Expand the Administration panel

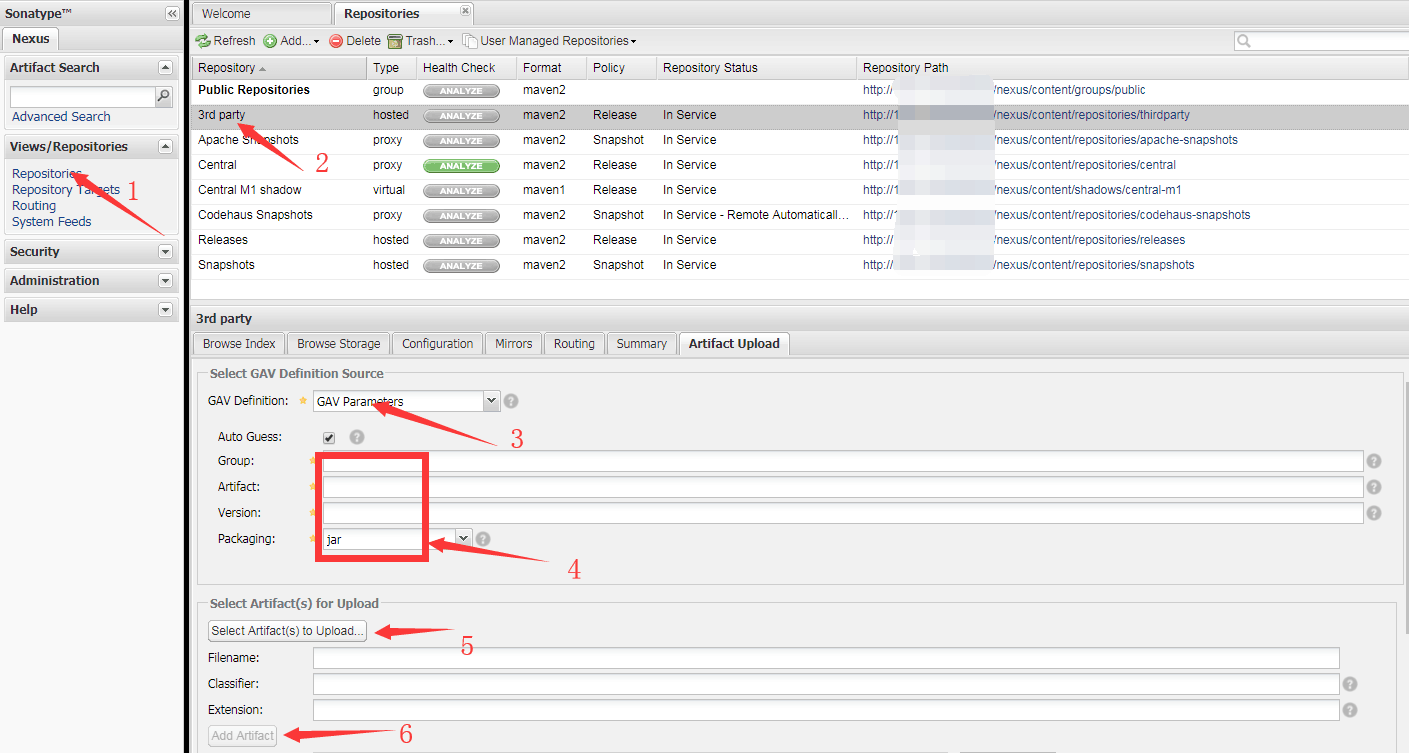click(x=166, y=281)
